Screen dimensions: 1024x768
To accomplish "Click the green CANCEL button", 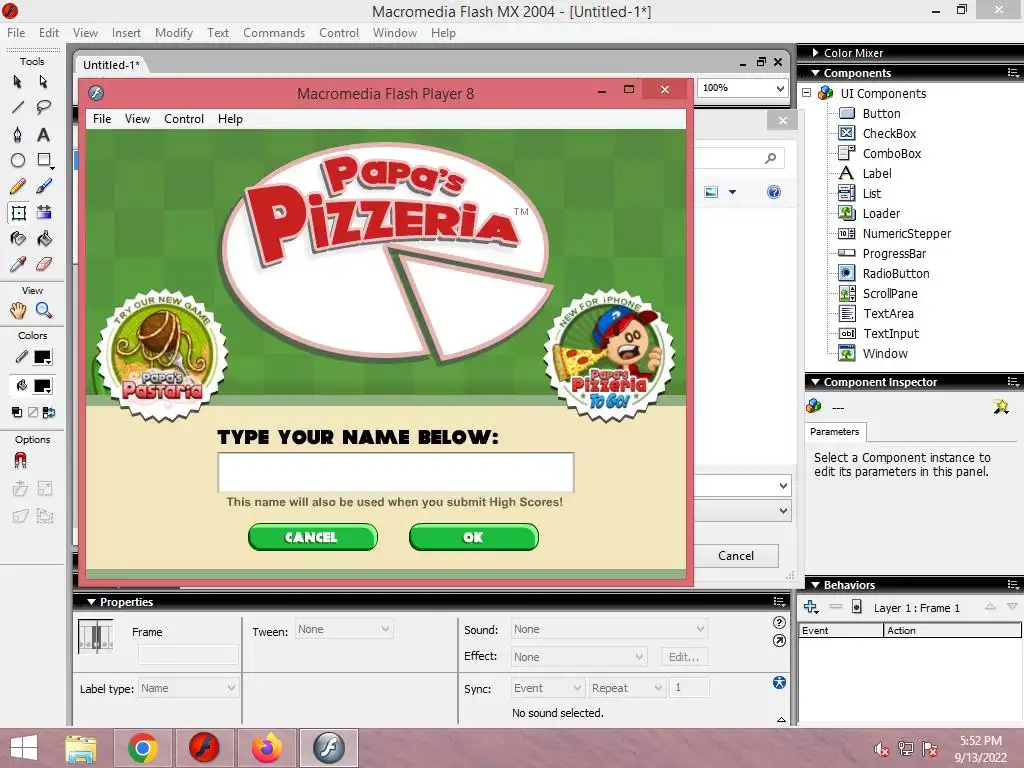I will pyautogui.click(x=313, y=537).
